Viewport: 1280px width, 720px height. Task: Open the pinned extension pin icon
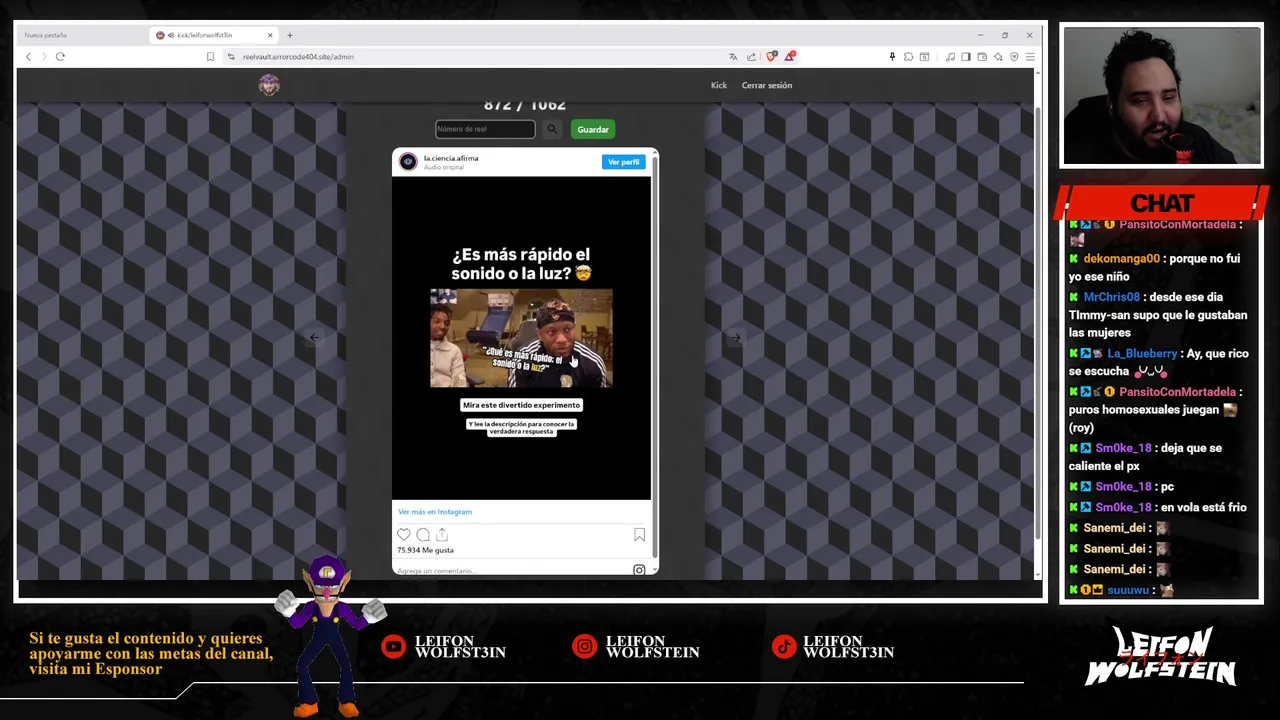point(892,57)
